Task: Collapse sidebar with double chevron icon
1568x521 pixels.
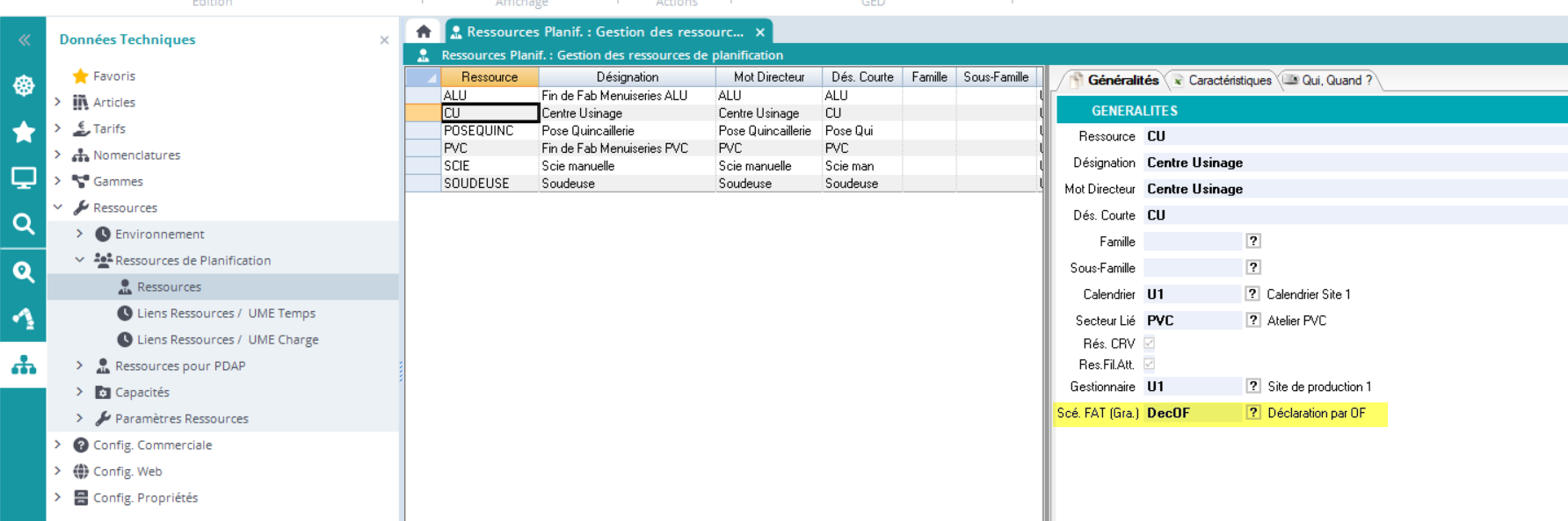Action: pyautogui.click(x=24, y=40)
